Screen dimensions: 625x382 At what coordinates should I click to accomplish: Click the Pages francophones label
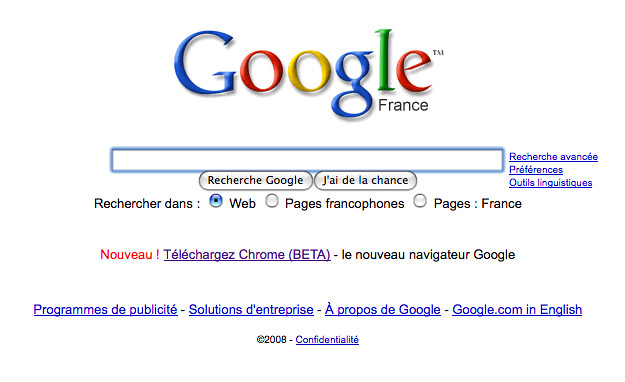click(345, 204)
